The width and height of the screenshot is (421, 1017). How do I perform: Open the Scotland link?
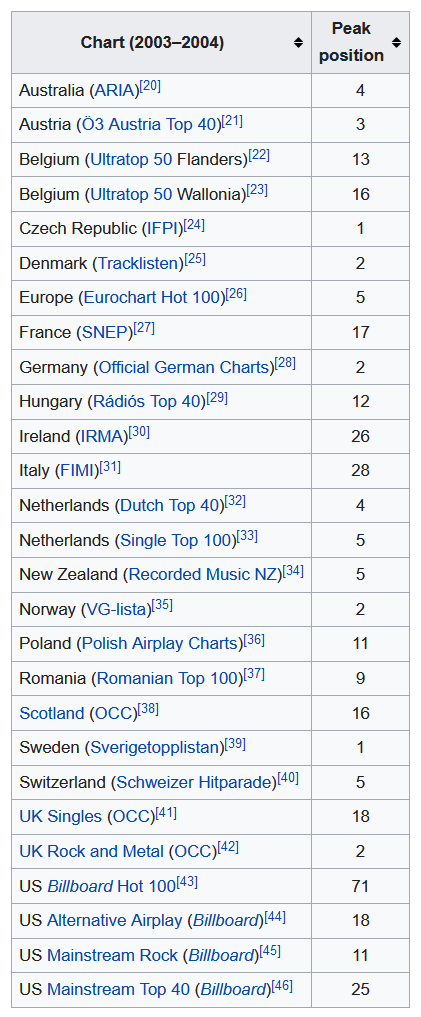click(52, 713)
